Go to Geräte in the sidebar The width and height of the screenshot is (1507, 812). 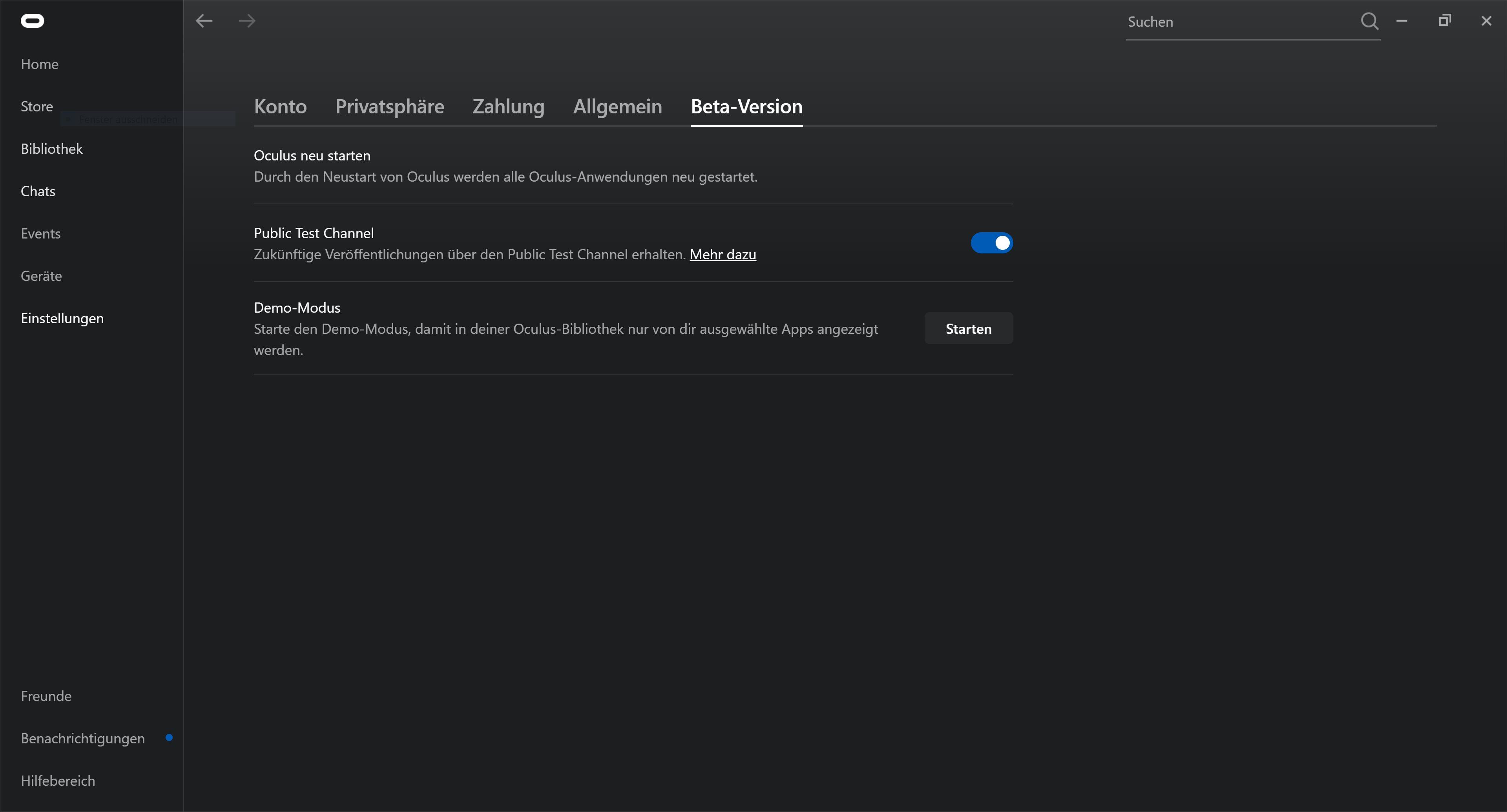point(41,276)
